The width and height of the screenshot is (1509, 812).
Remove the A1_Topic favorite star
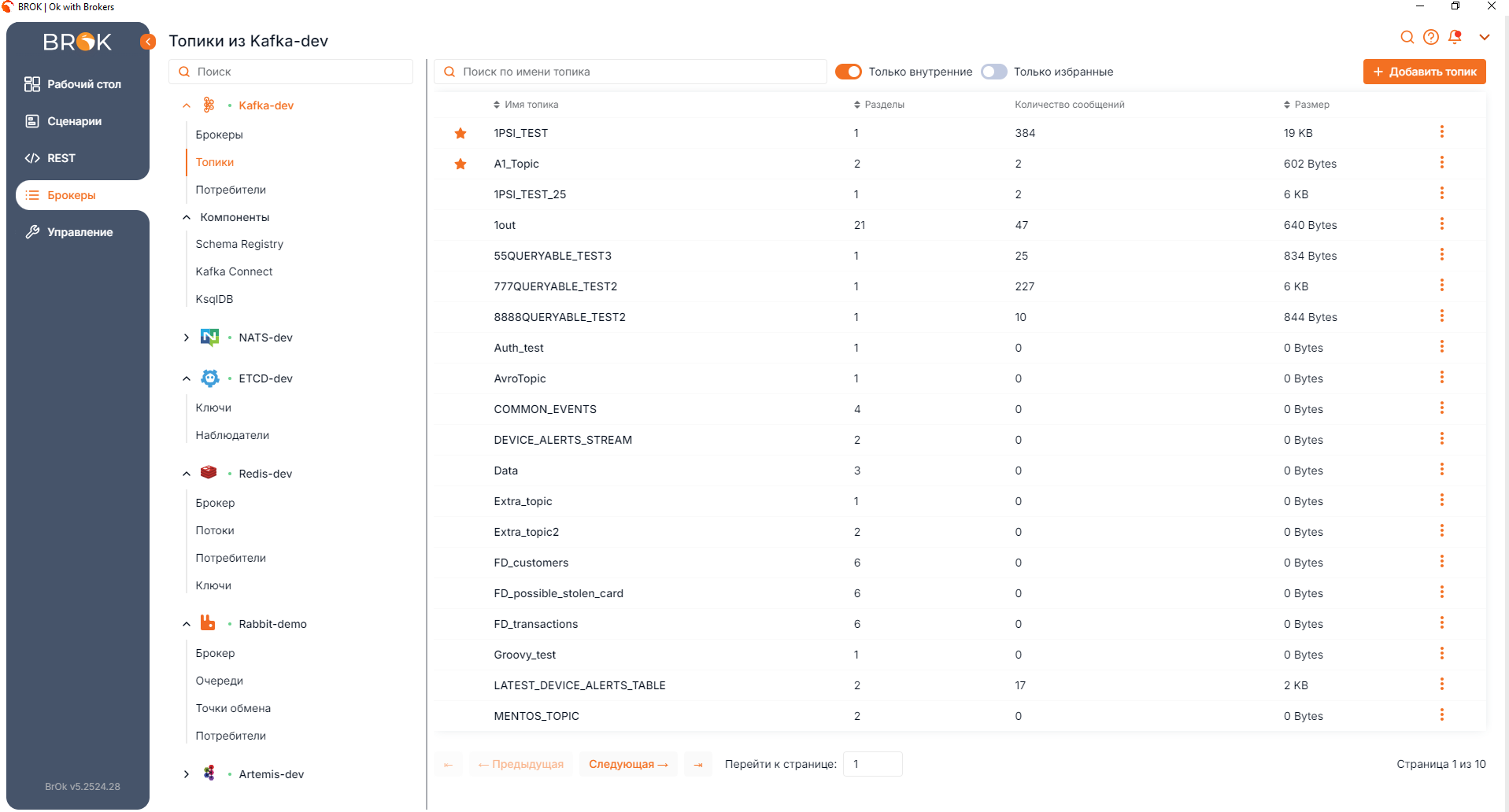[x=460, y=164]
